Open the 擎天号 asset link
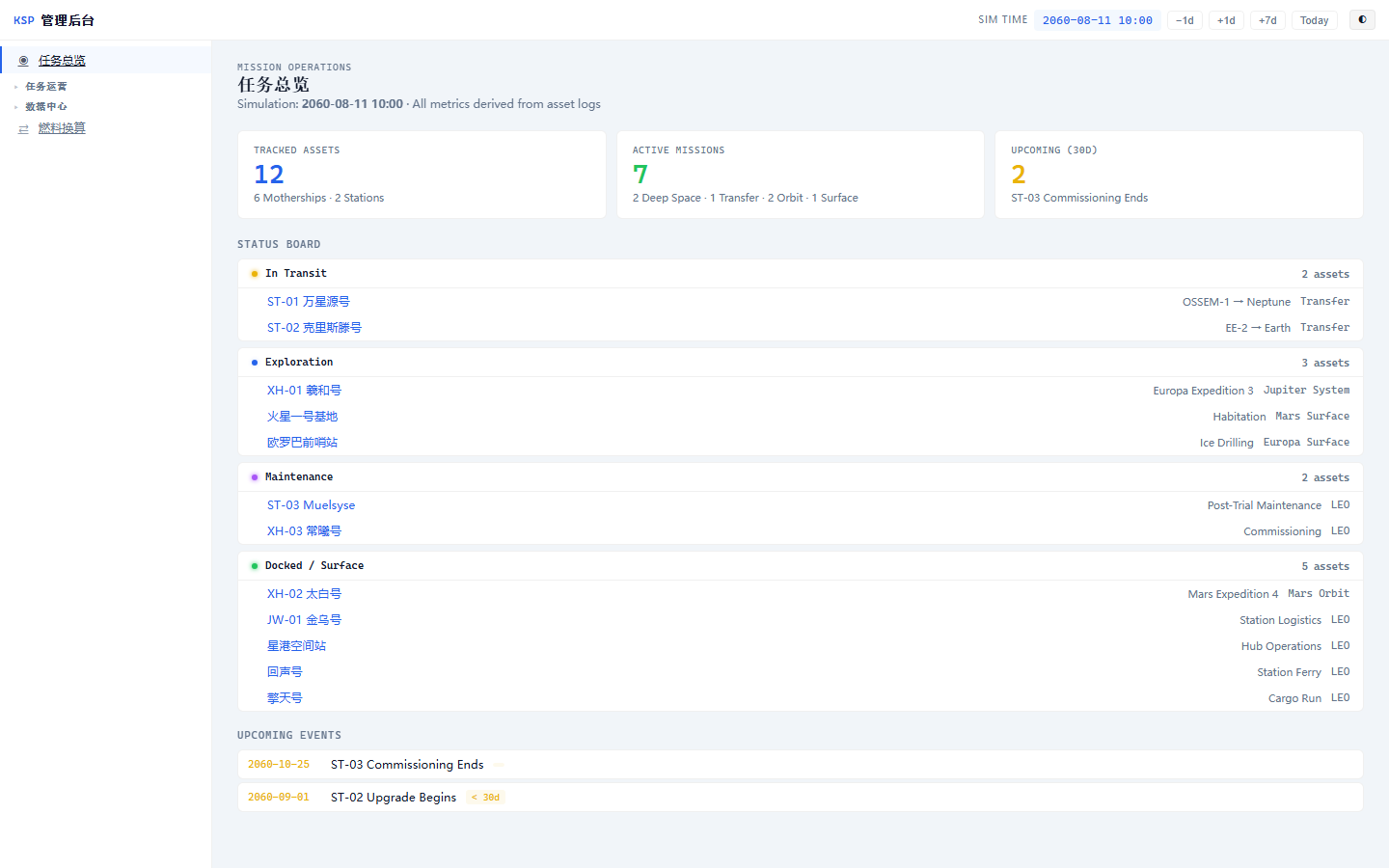Screen dimensions: 1389x868 click(x=285, y=698)
